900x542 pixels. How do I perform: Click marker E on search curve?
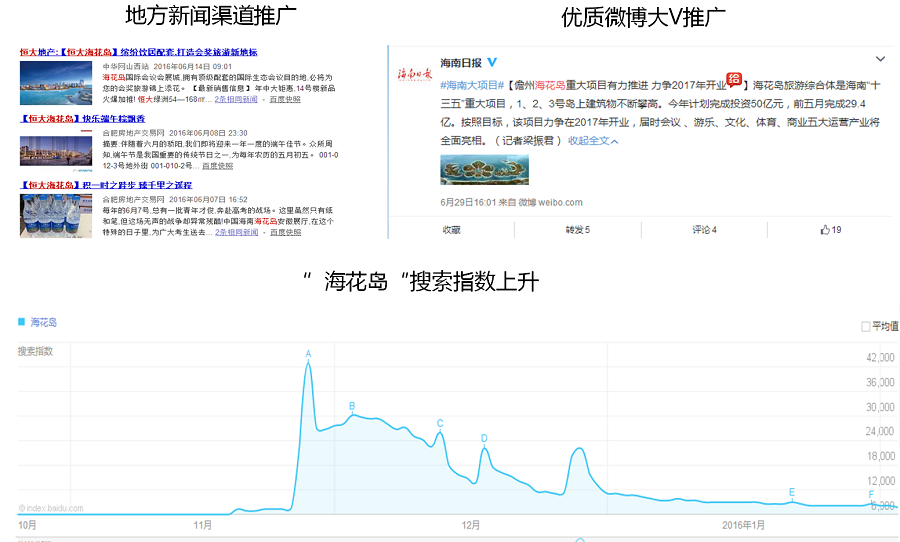click(792, 493)
